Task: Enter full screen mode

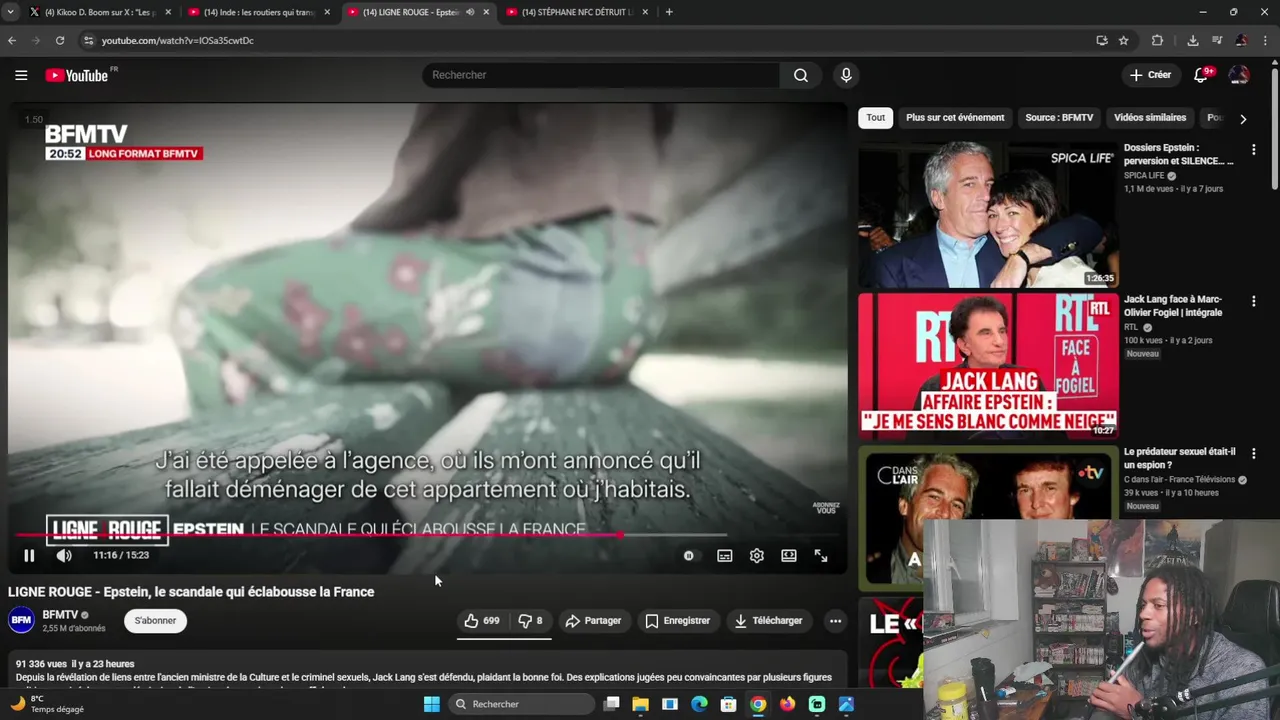Action: (821, 555)
